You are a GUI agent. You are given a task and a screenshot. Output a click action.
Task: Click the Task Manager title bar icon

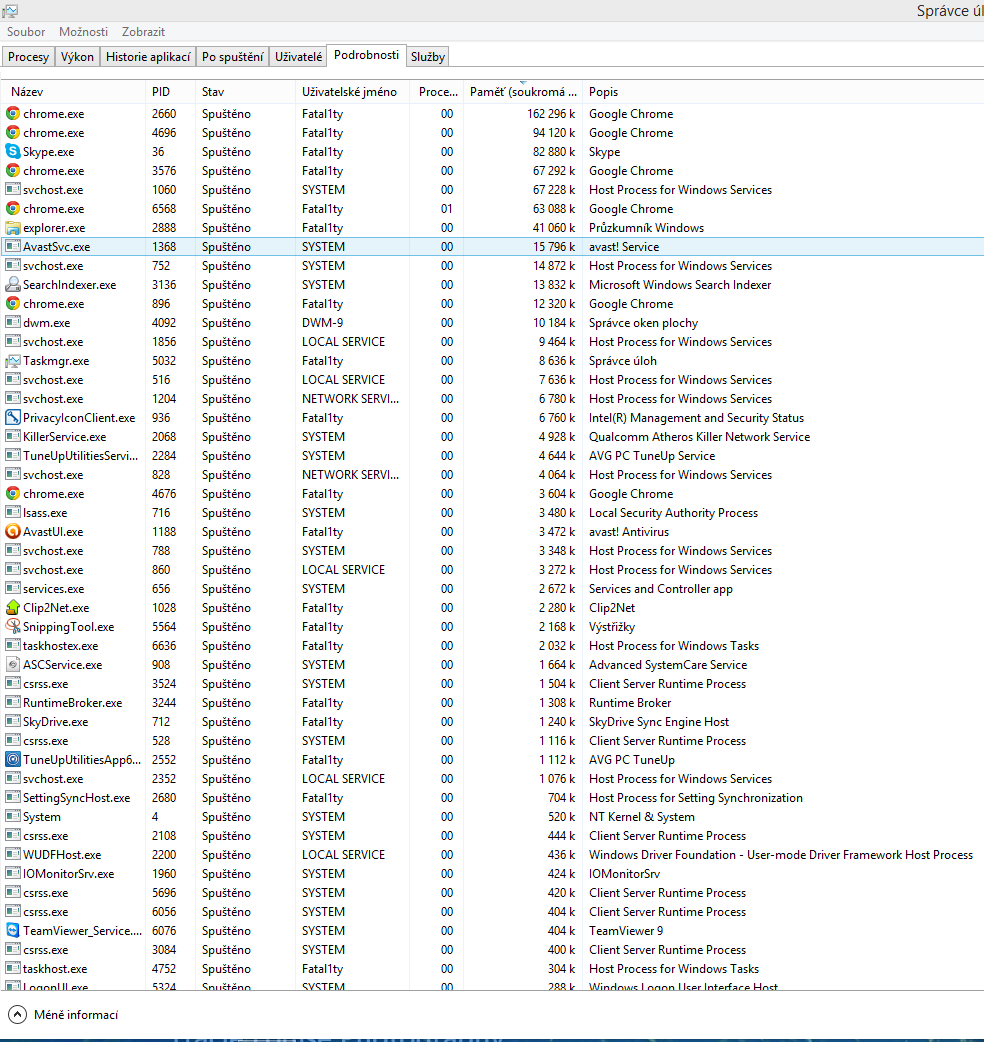pyautogui.click(x=10, y=11)
